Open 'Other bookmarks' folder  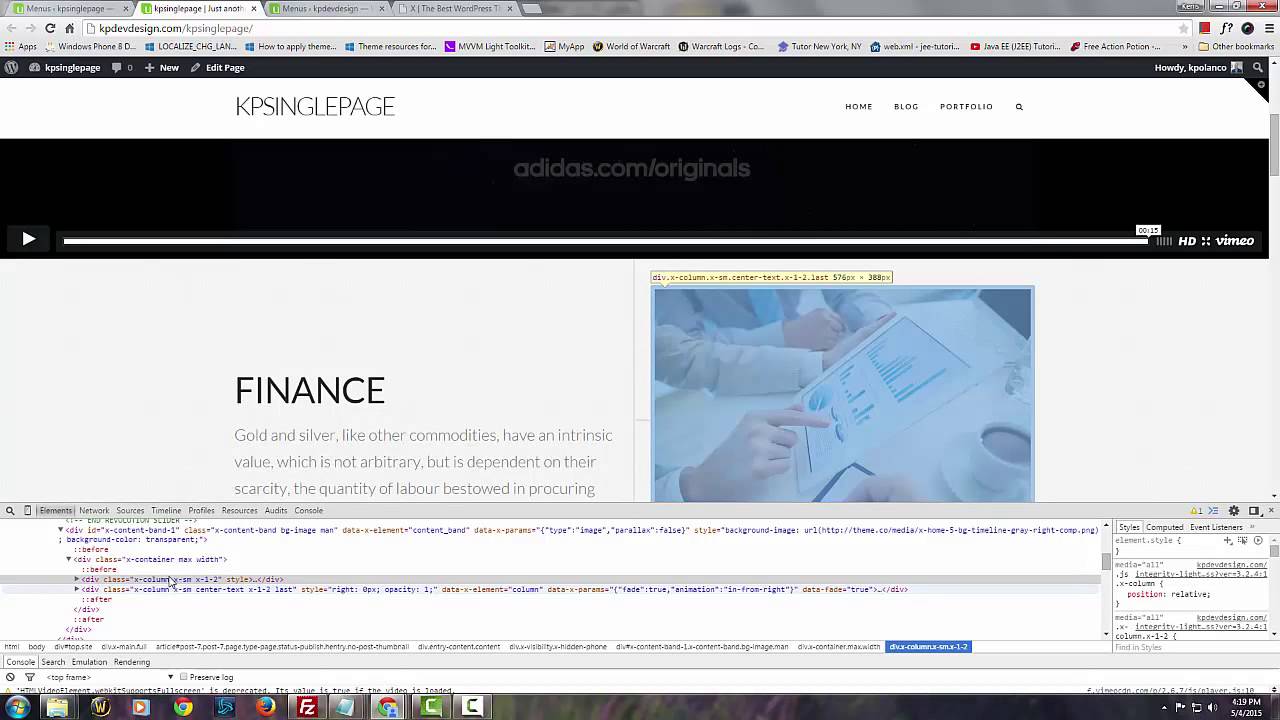point(1236,46)
